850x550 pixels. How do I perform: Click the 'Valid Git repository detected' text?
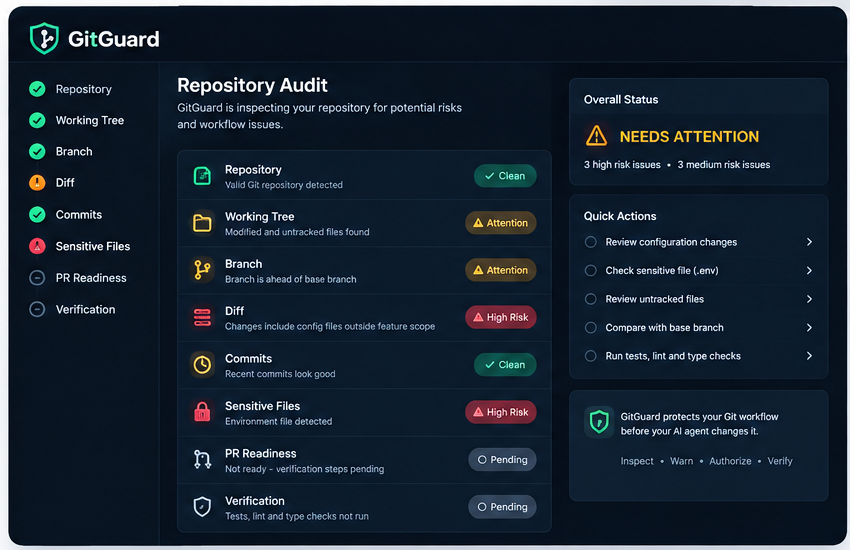[x=284, y=185]
